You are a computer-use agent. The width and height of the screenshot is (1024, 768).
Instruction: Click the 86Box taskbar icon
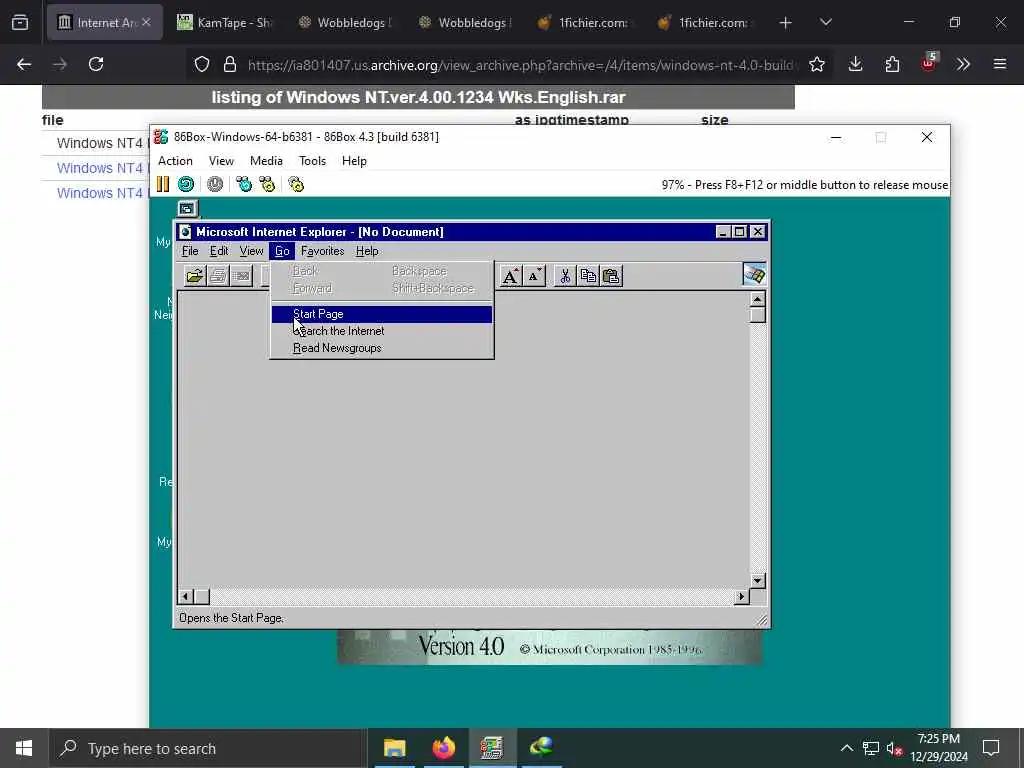(492, 748)
